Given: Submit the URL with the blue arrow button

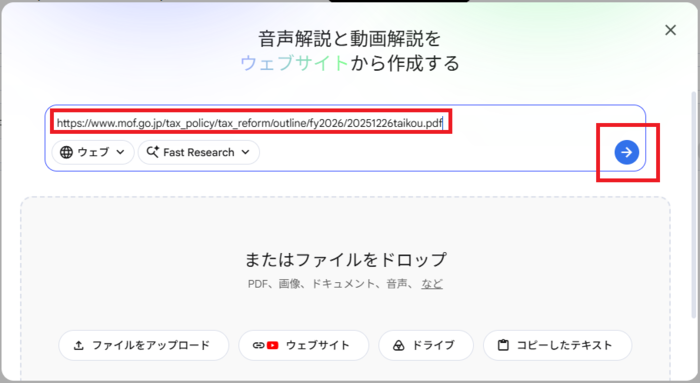Looking at the screenshot, I should (x=626, y=152).
